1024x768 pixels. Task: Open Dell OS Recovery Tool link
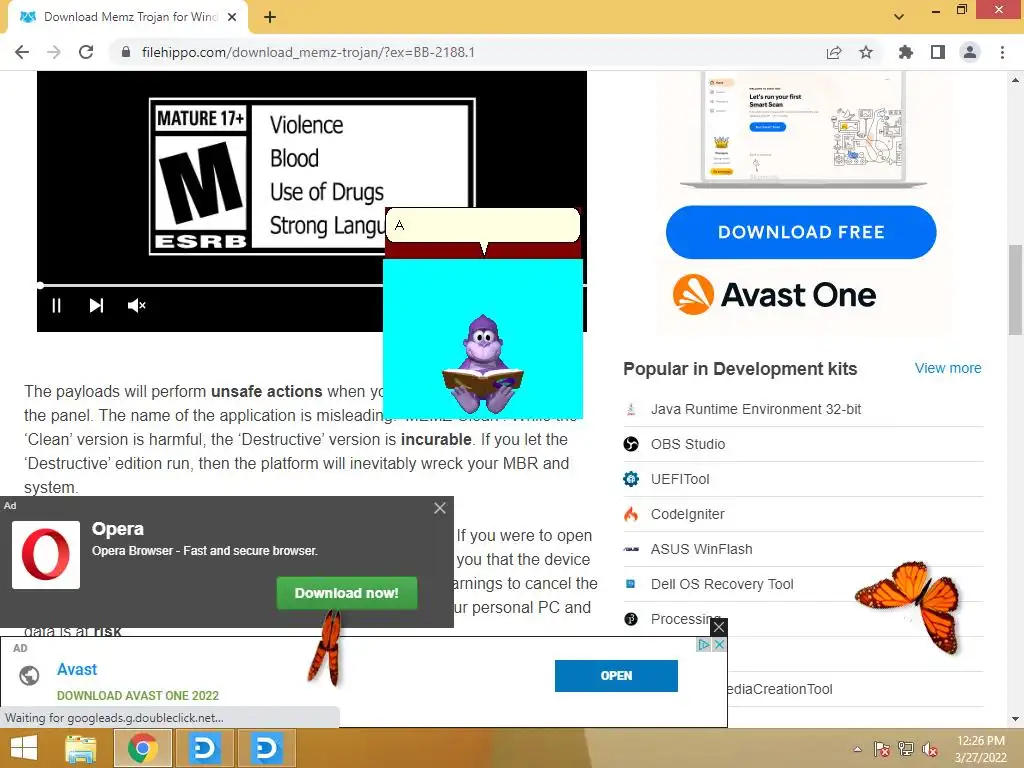click(x=722, y=584)
